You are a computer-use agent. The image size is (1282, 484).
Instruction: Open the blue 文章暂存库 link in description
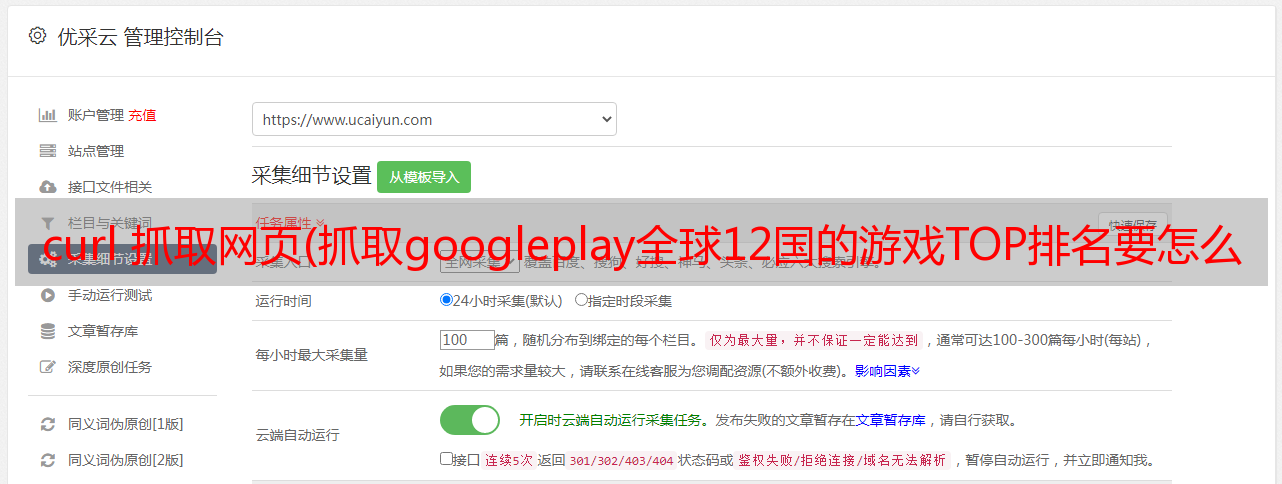pyautogui.click(x=891, y=420)
